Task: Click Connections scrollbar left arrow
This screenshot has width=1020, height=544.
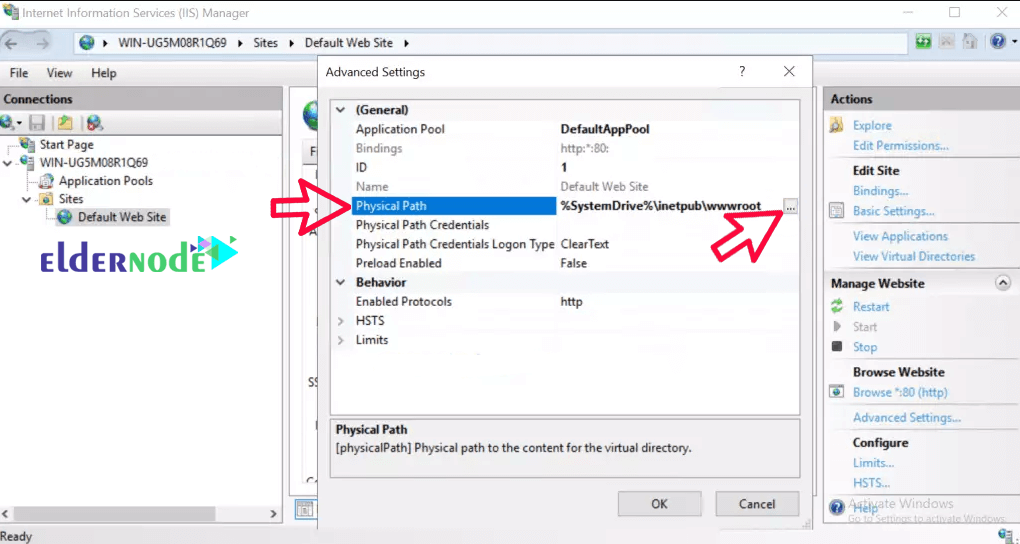Action: 7,513
